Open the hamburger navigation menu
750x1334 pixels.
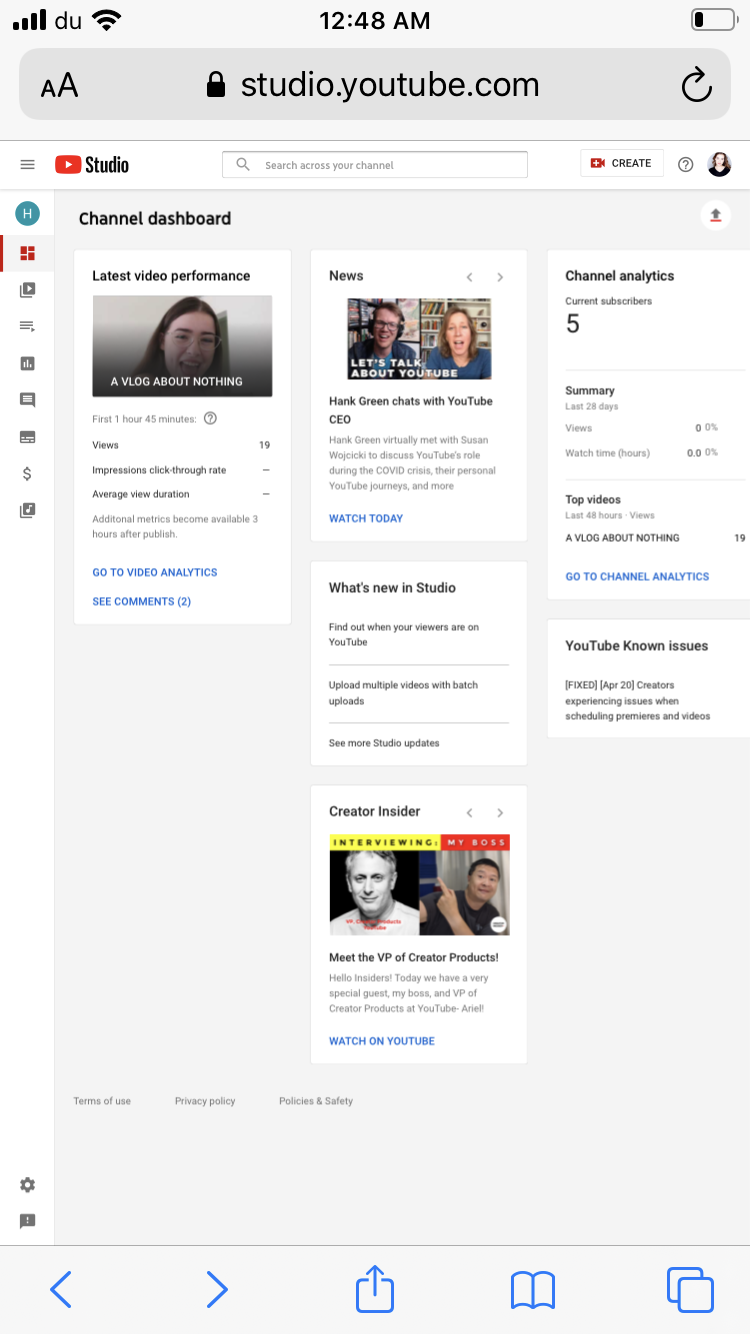(x=28, y=165)
